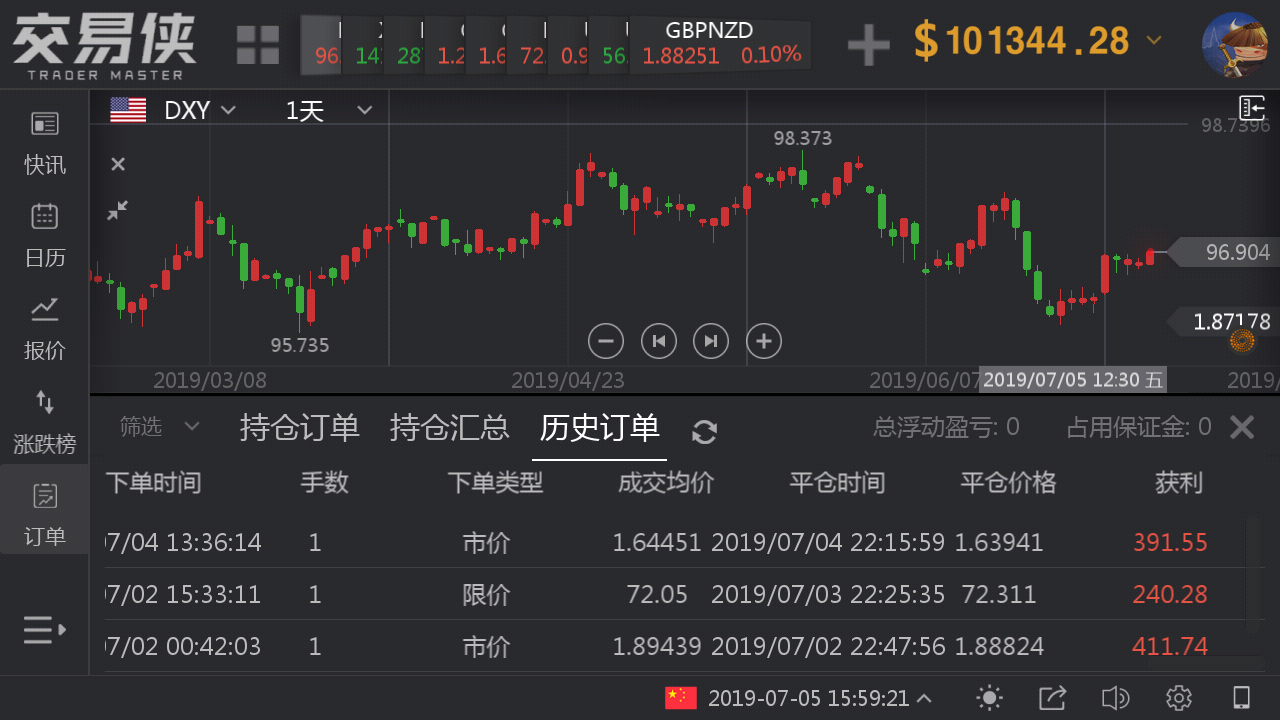The image size is (1280, 720).
Task: Toggle sound with the speaker icon
Action: coord(1114,697)
